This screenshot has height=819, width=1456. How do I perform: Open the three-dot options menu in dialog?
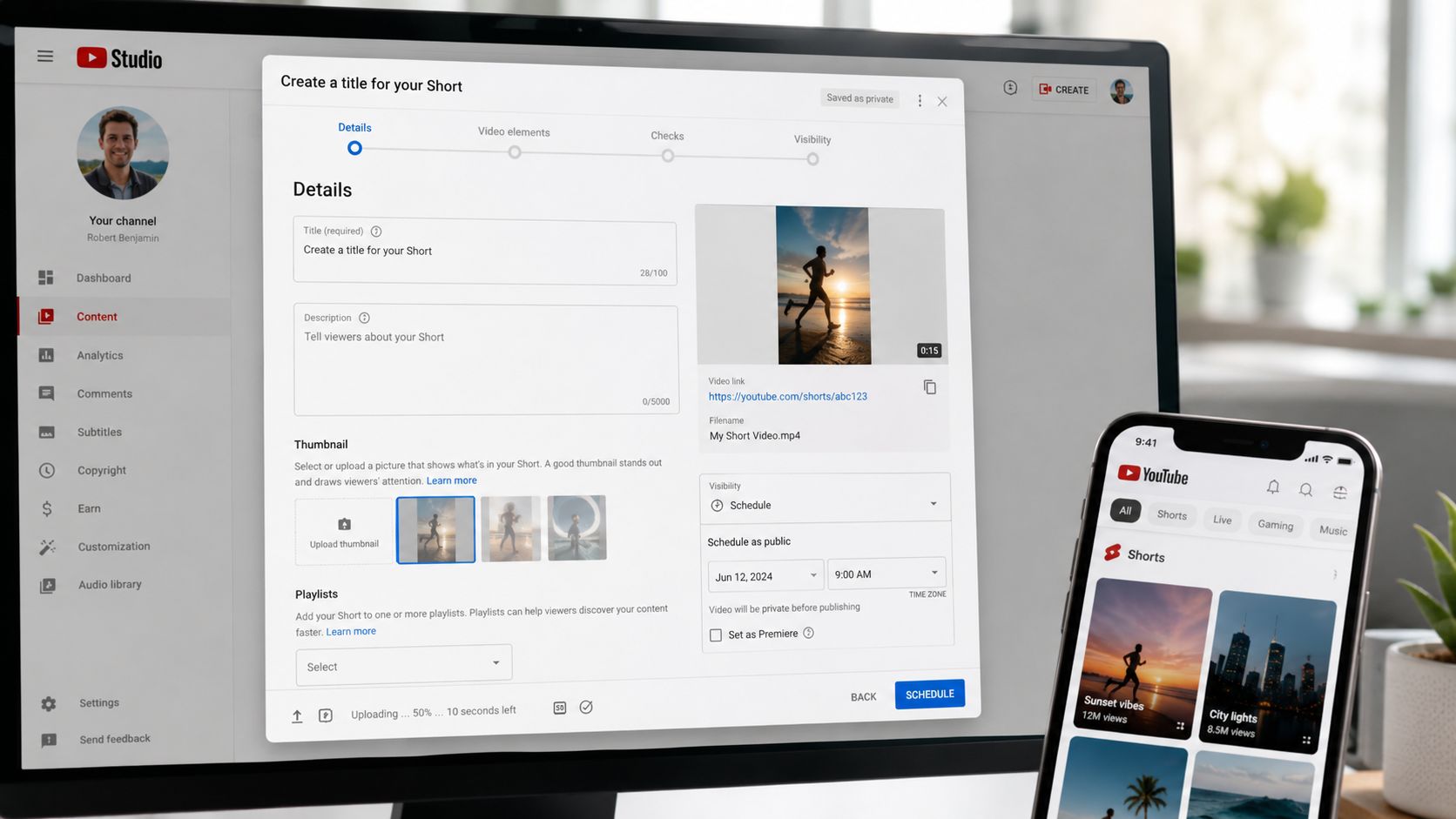[920, 100]
